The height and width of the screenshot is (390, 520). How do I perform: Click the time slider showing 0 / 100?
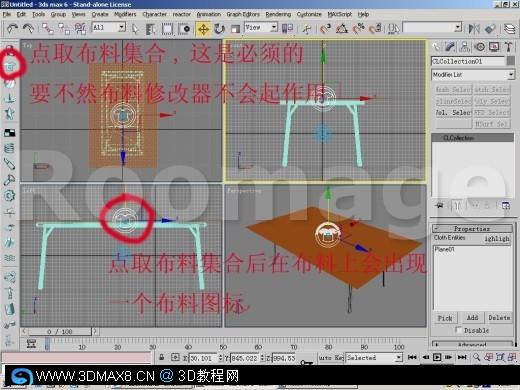(x=59, y=332)
